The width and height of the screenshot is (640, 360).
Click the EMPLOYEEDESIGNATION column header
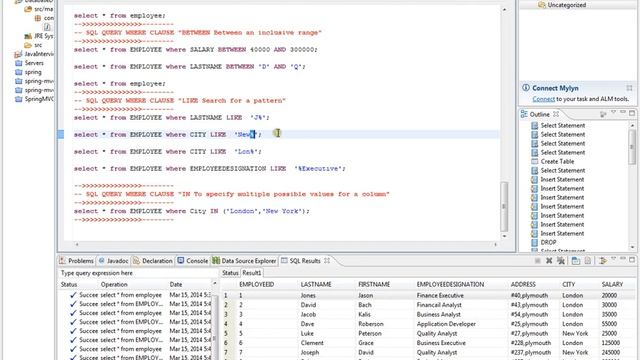tap(450, 284)
